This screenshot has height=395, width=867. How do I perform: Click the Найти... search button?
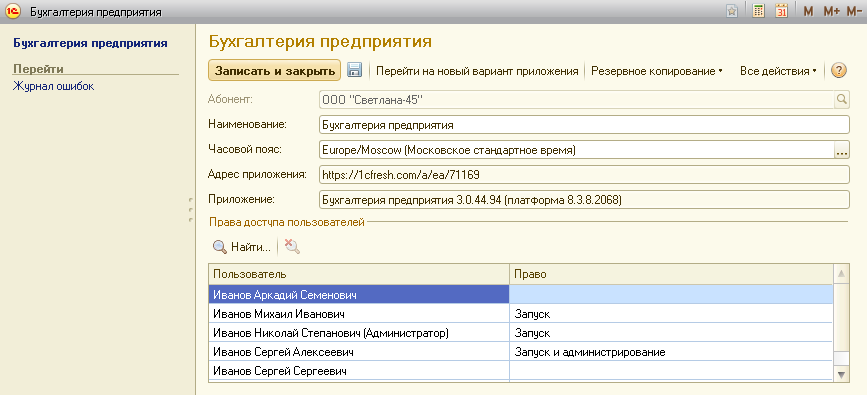(242, 247)
